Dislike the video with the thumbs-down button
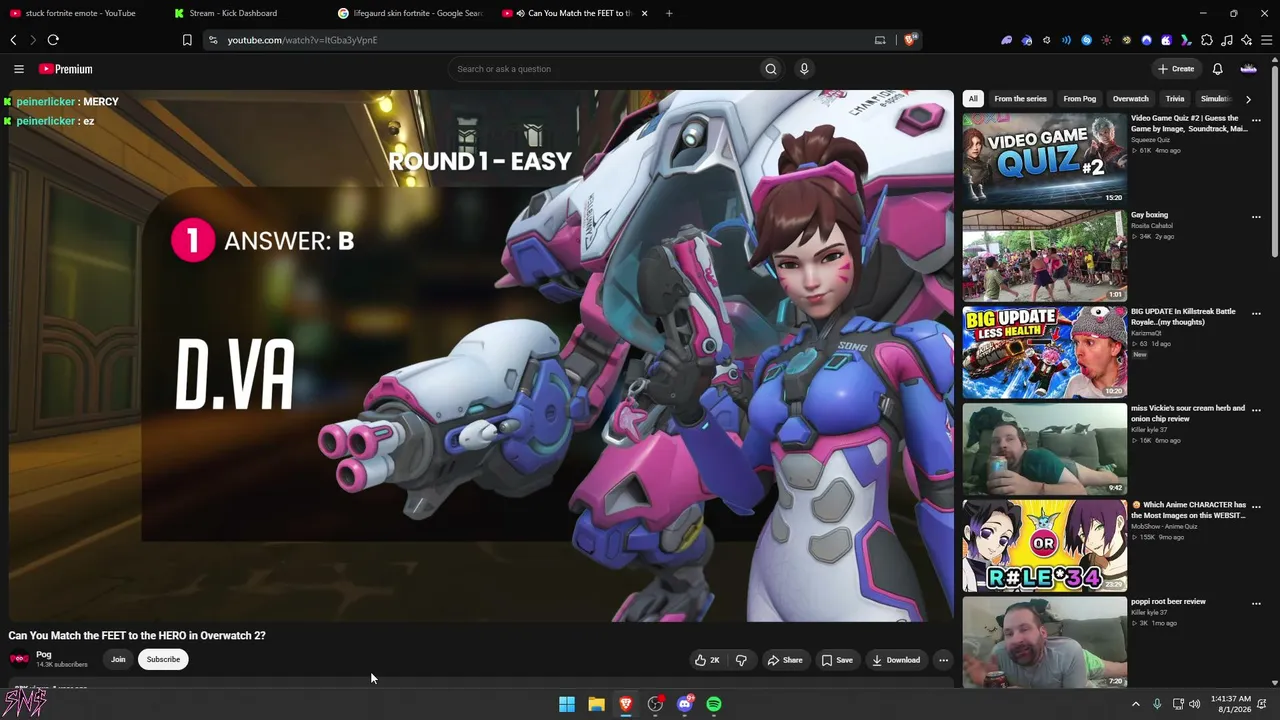This screenshot has height=720, width=1280. click(741, 660)
